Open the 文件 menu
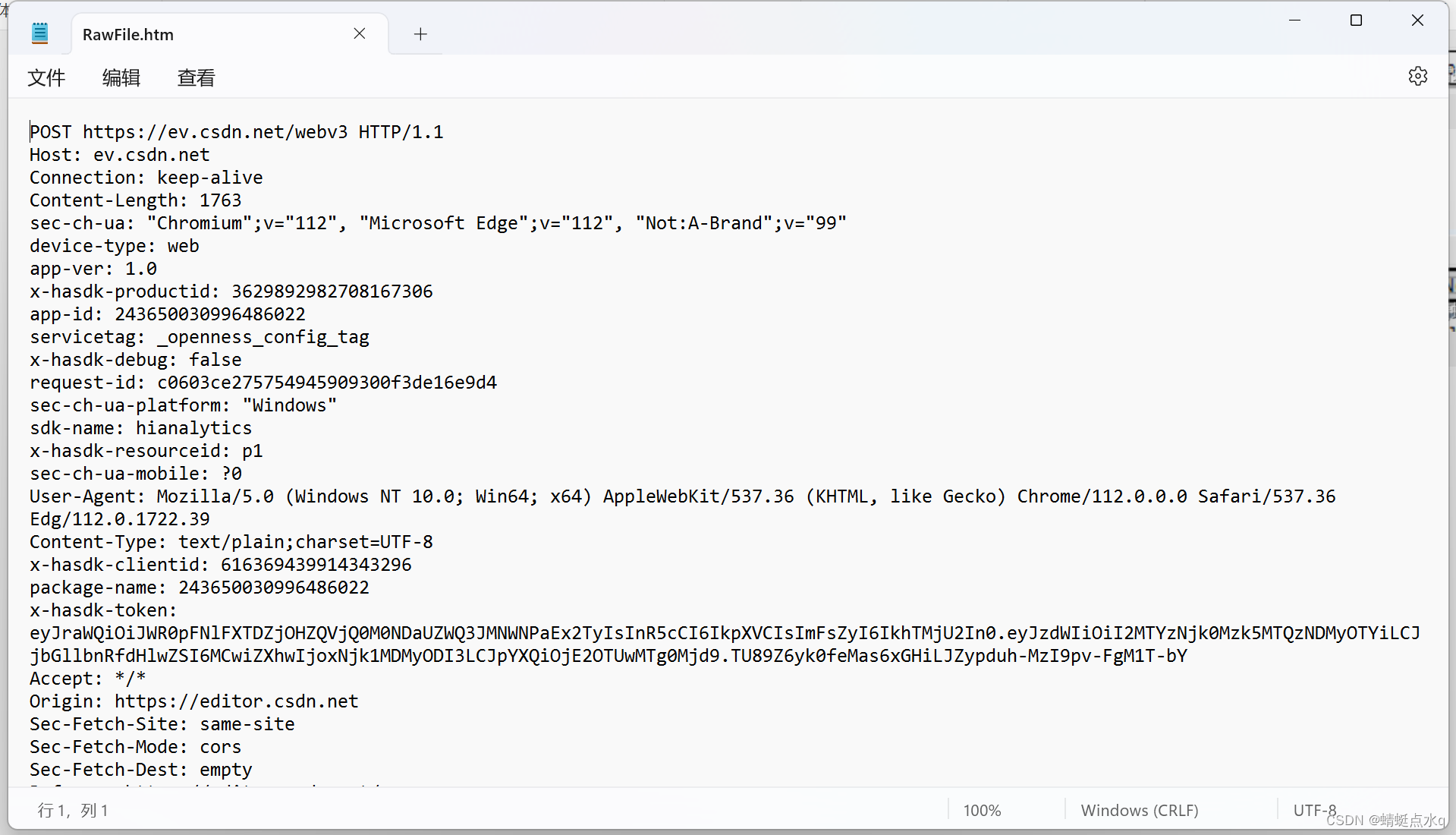 46,77
